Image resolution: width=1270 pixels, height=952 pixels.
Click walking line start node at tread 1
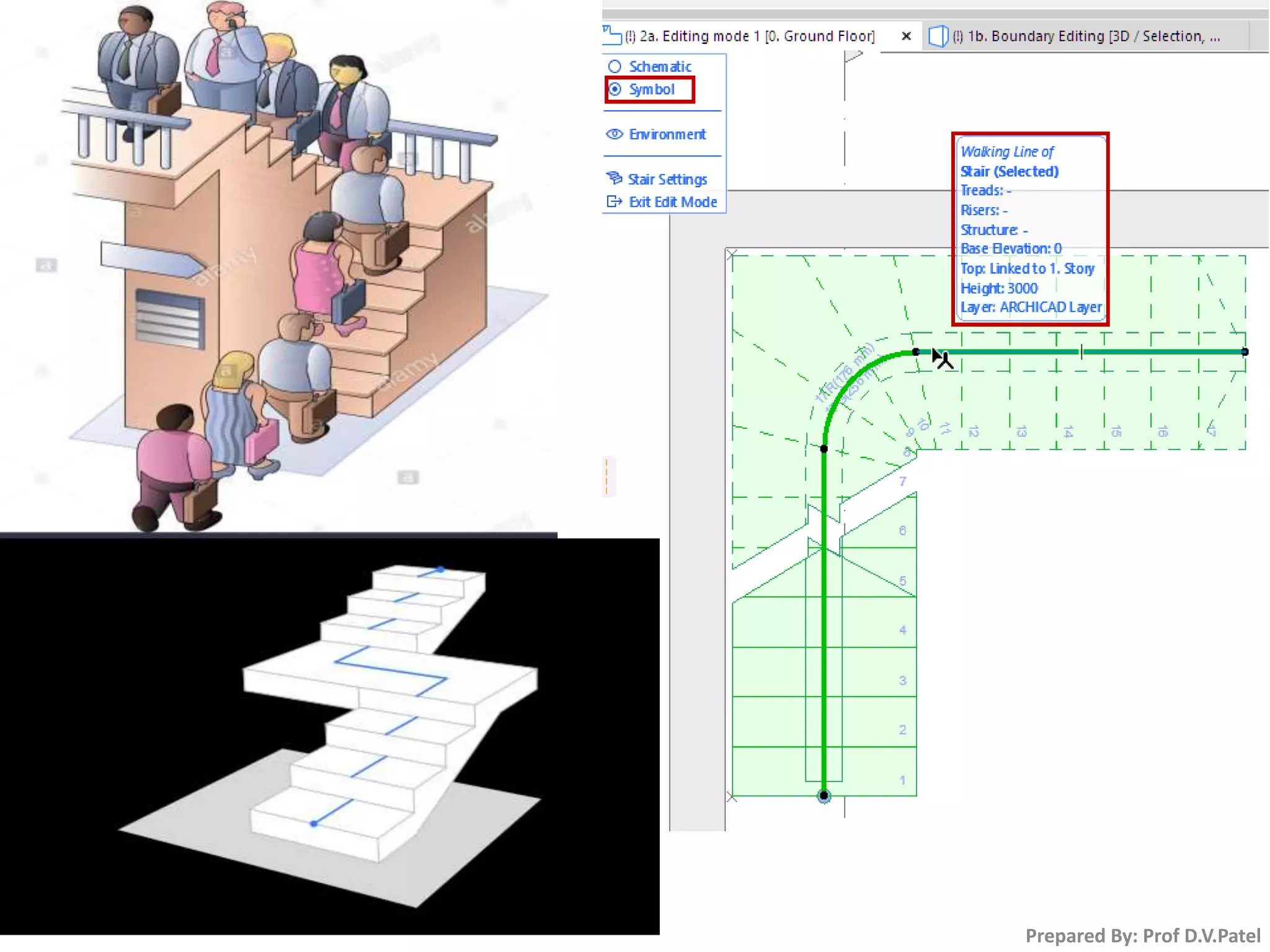click(x=824, y=795)
